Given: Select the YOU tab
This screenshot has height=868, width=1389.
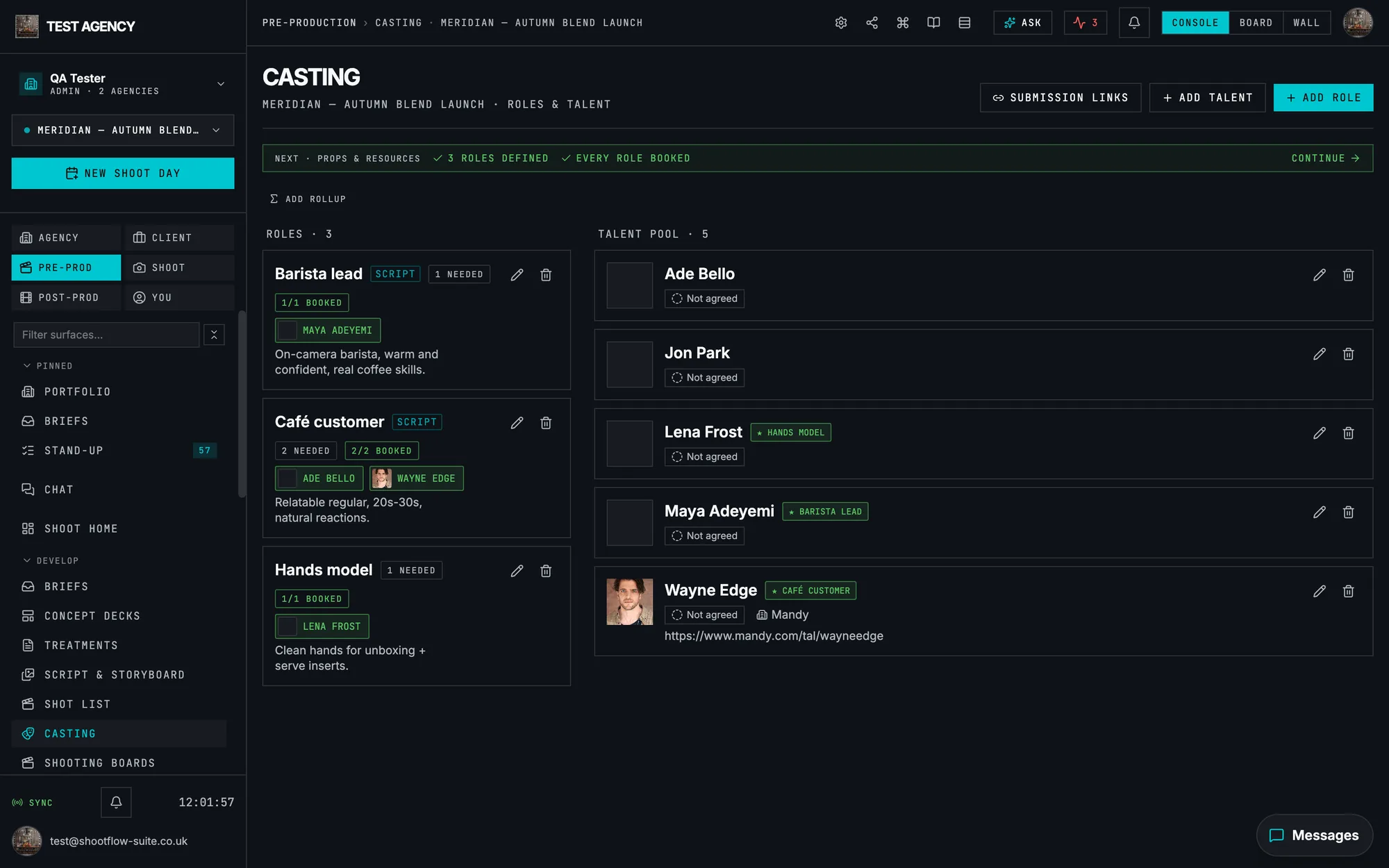Looking at the screenshot, I should pos(179,298).
